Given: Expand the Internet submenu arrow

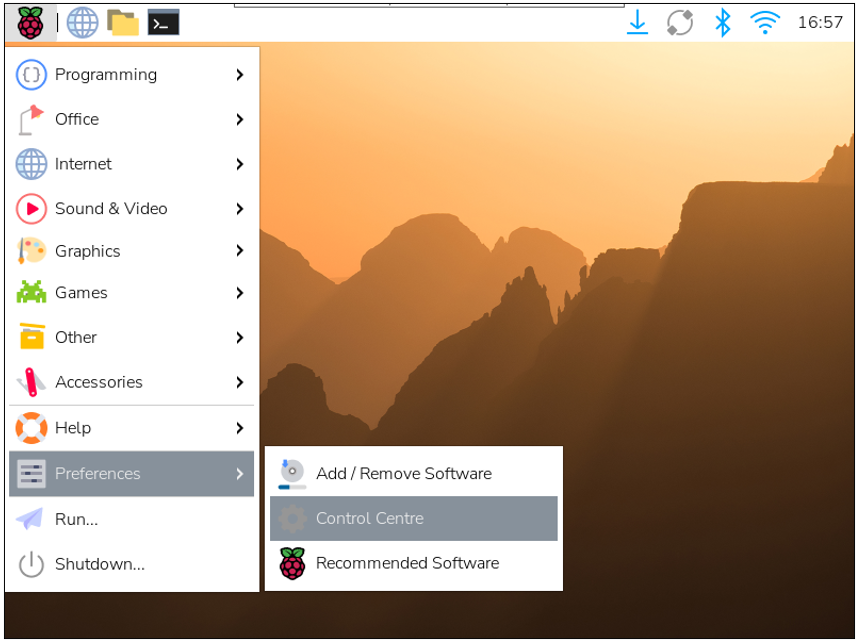Looking at the screenshot, I should click(x=240, y=164).
